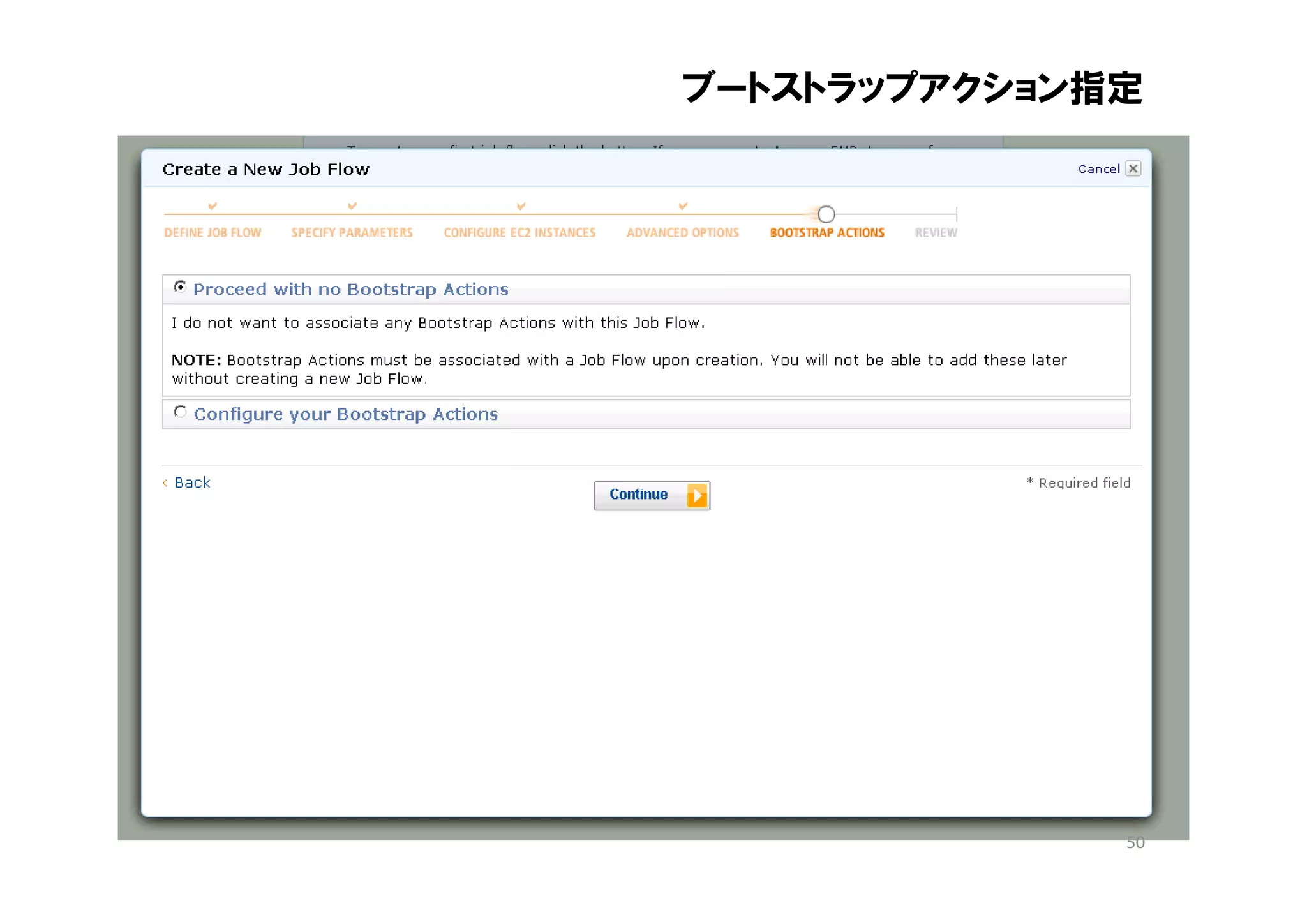Click the Cancel text link
The image size is (1307, 924).
click(1098, 169)
